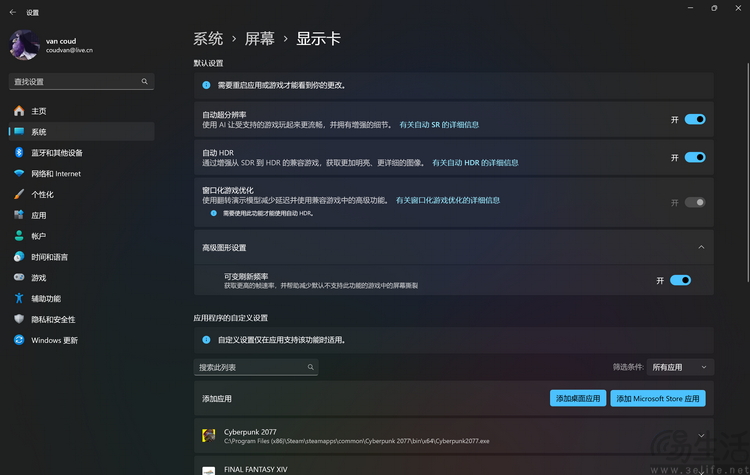Viewport: 750px width, 475px height.
Task: Open the van coud profile avatar
Action: click(x=24, y=45)
